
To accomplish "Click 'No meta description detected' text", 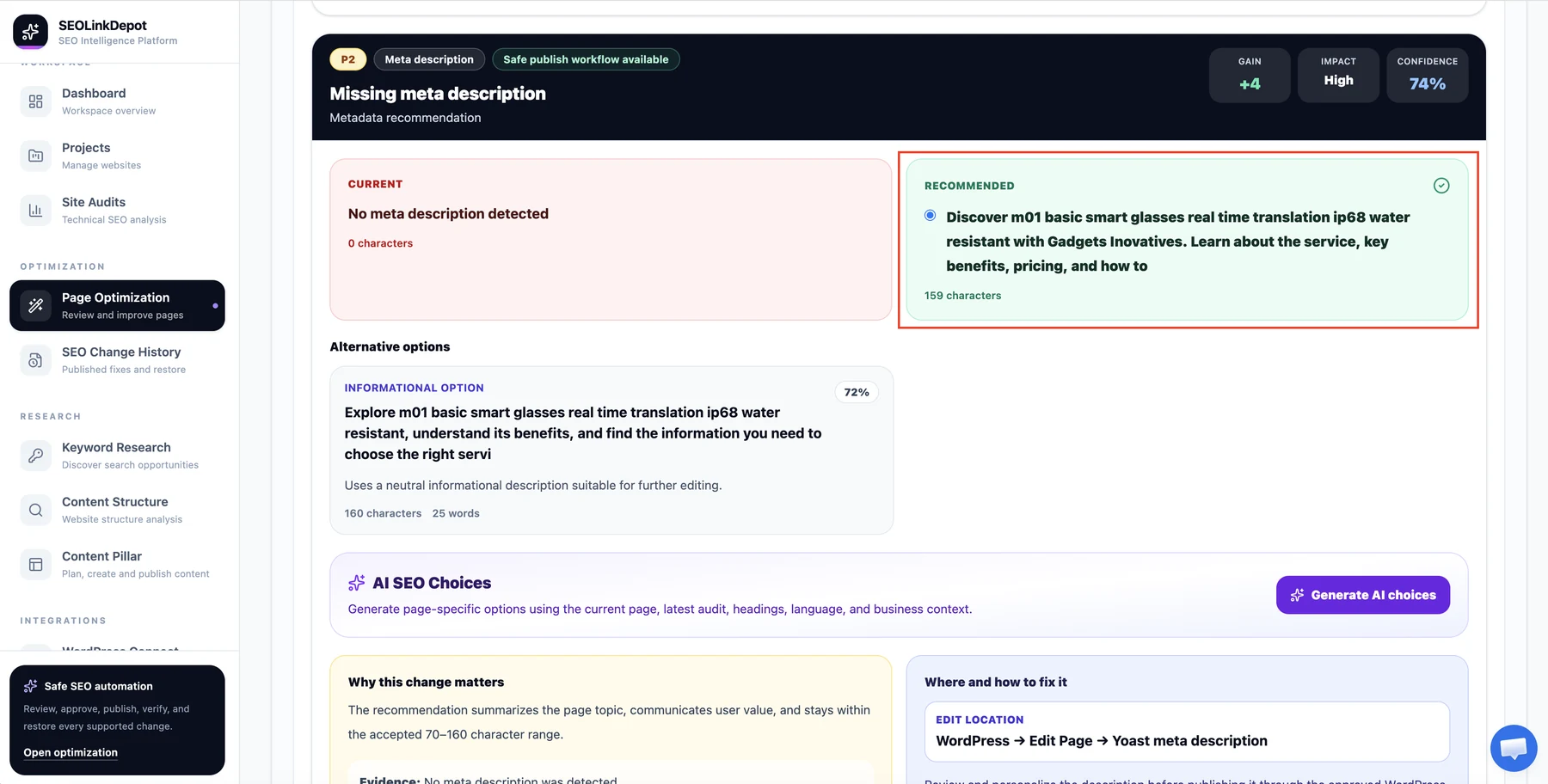I will (448, 214).
